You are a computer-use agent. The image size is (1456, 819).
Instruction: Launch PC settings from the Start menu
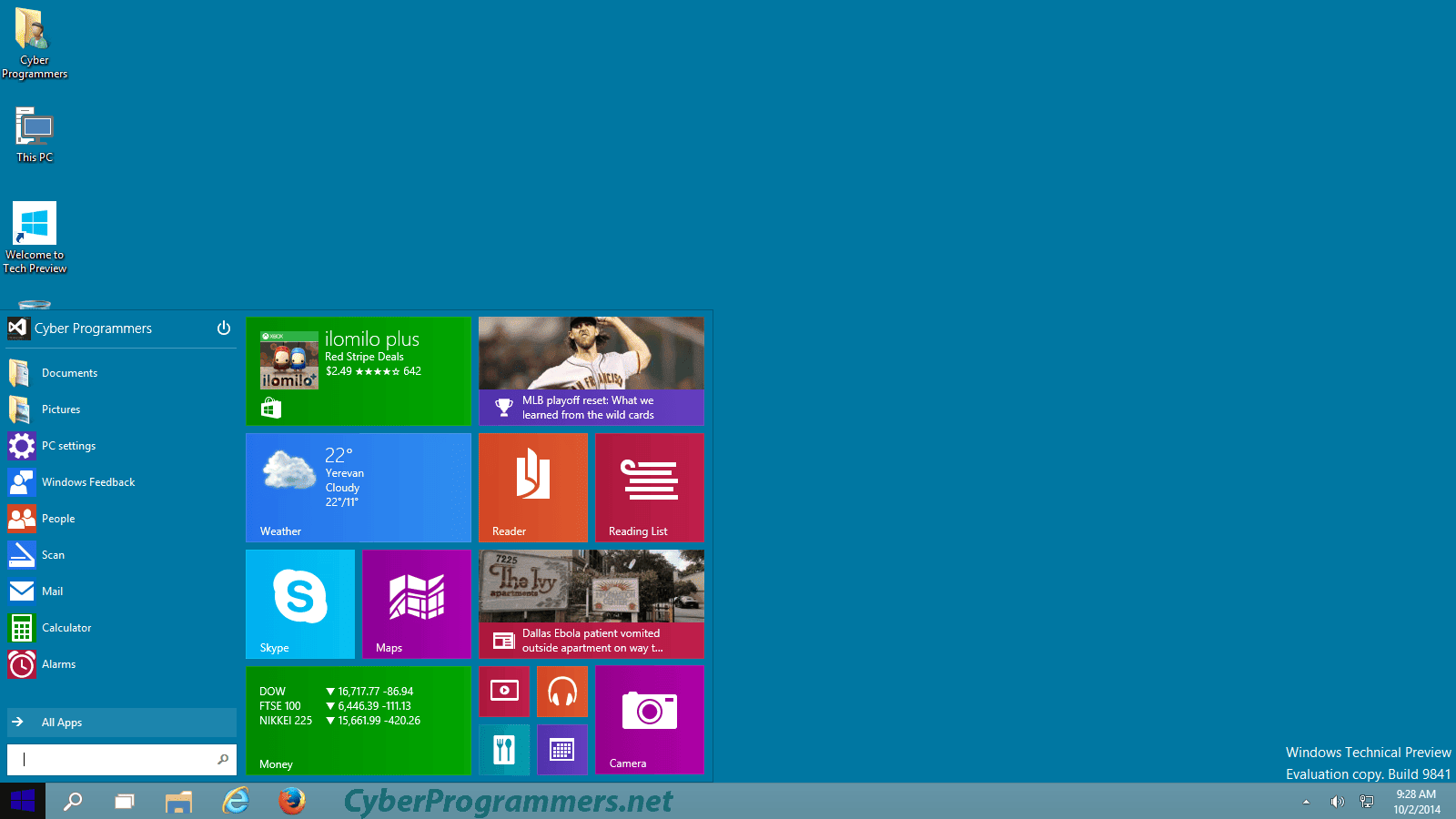click(x=121, y=446)
